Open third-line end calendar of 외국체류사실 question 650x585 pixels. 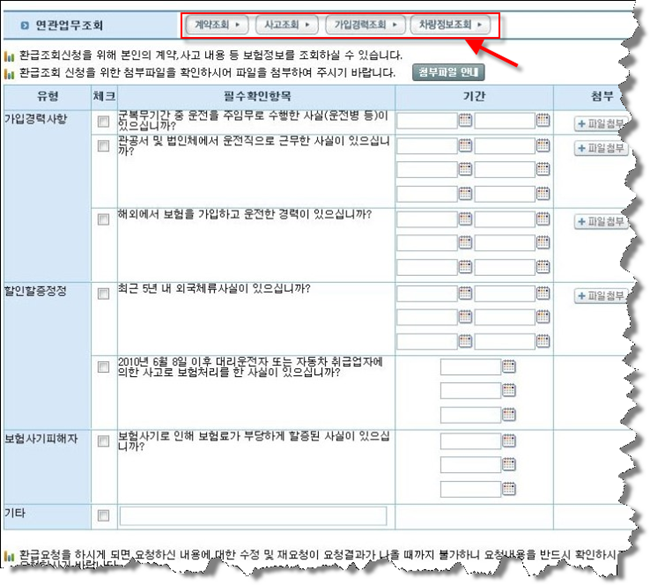click(x=543, y=342)
